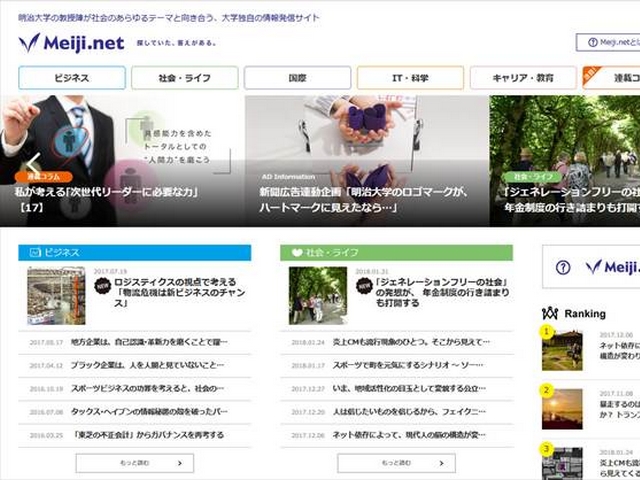Click chevron arrow in ビジネス もっと読む button
Viewport: 640px width, 480px height.
(x=180, y=463)
